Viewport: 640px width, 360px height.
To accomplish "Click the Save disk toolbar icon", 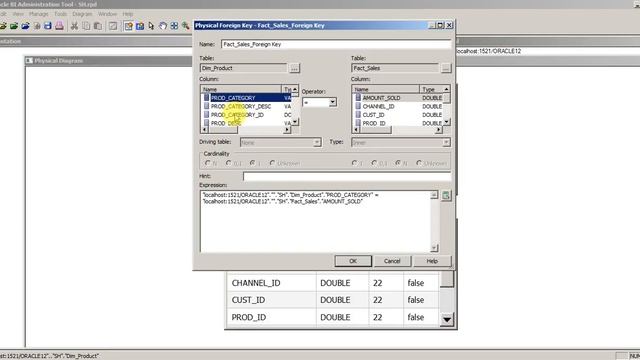I will (48, 26).
